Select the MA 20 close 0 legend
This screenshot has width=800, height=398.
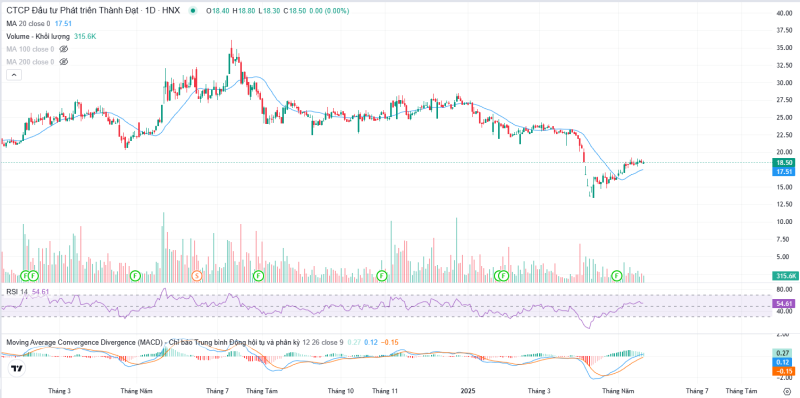click(x=28, y=23)
